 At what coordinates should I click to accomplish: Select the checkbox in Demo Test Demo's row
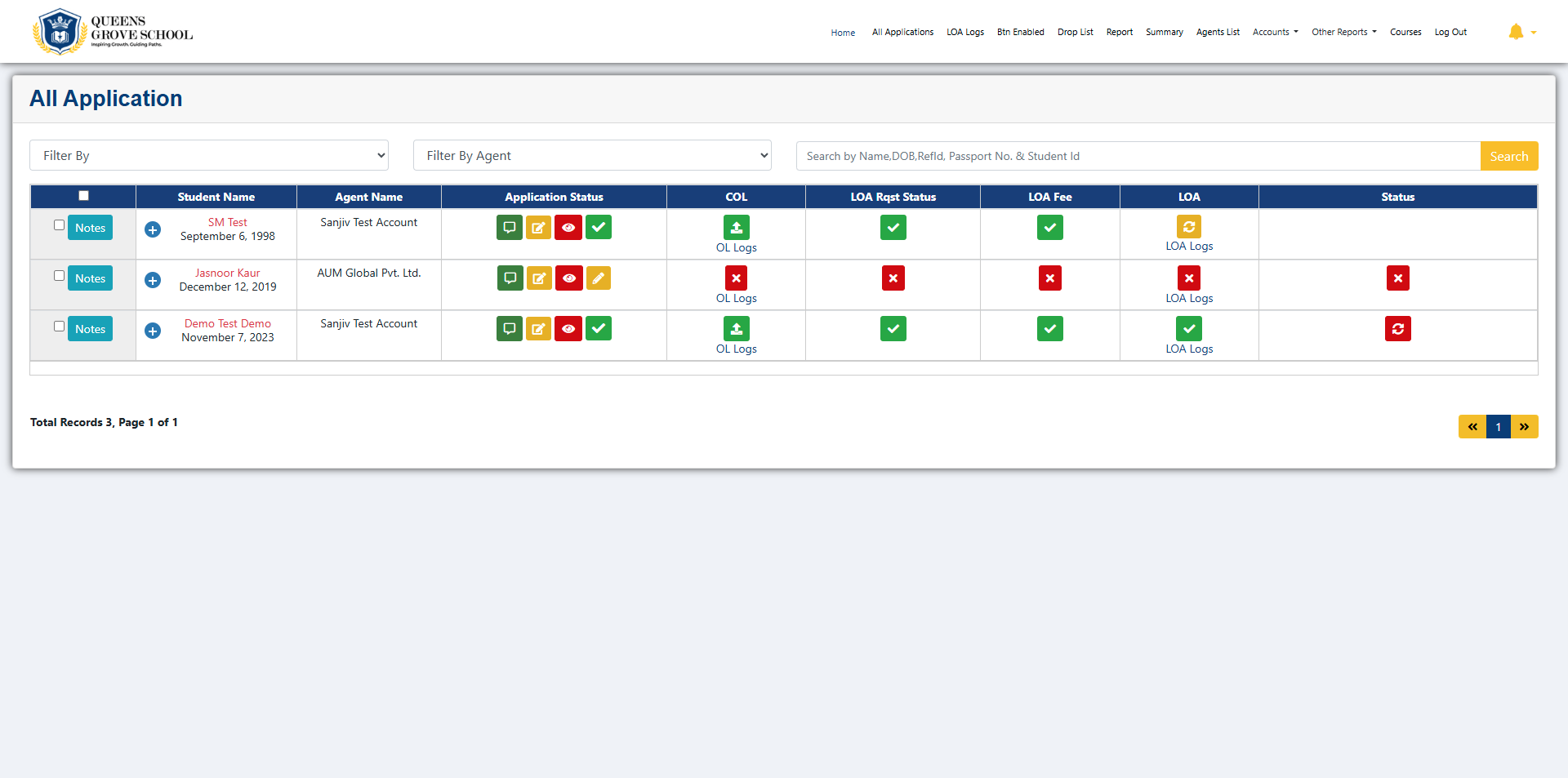pos(59,327)
